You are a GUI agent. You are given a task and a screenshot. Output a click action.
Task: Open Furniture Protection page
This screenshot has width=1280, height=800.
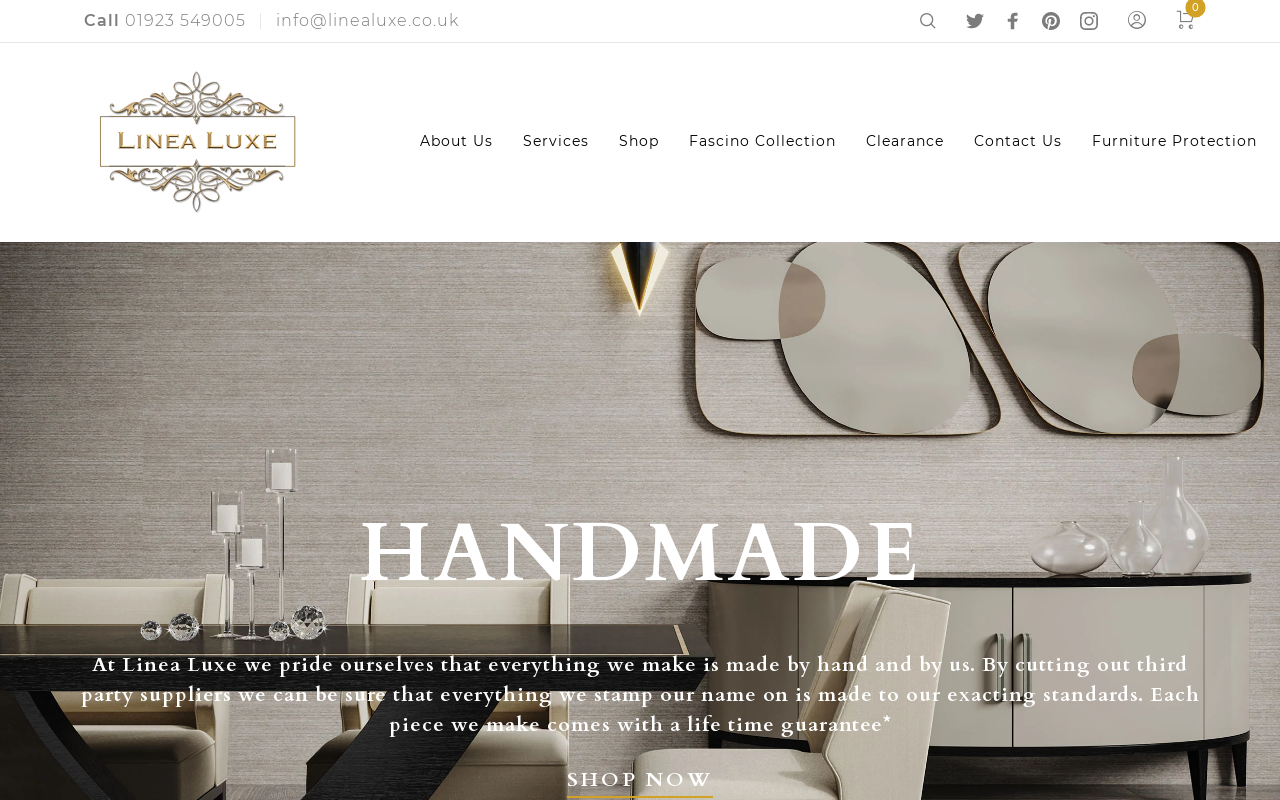coord(1174,141)
